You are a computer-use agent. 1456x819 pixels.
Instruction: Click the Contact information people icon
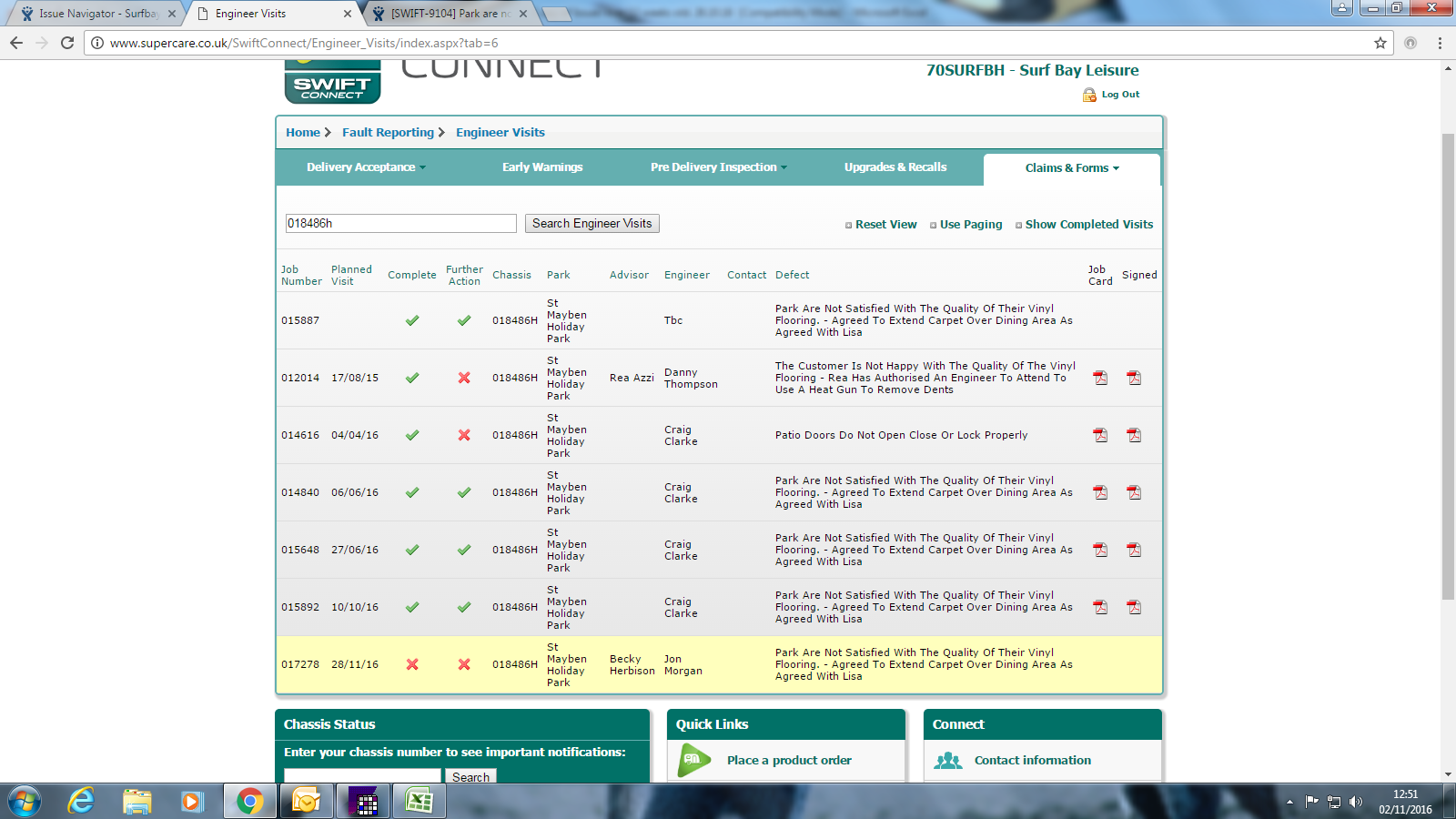tap(947, 761)
